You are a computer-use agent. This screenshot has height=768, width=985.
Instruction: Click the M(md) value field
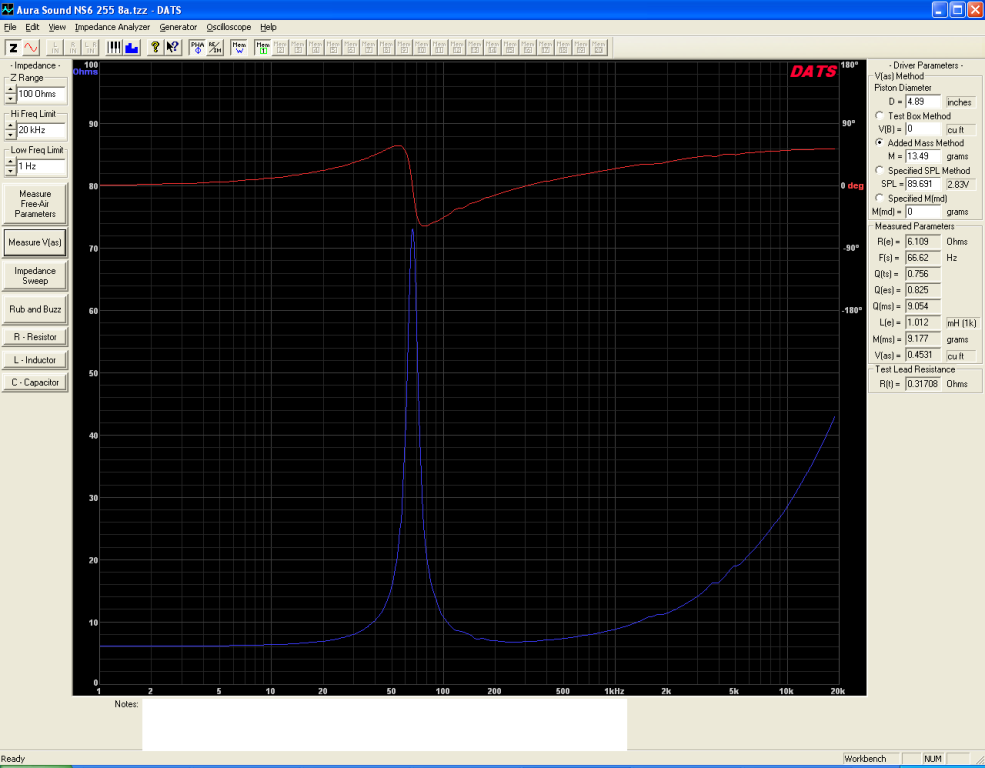click(923, 212)
